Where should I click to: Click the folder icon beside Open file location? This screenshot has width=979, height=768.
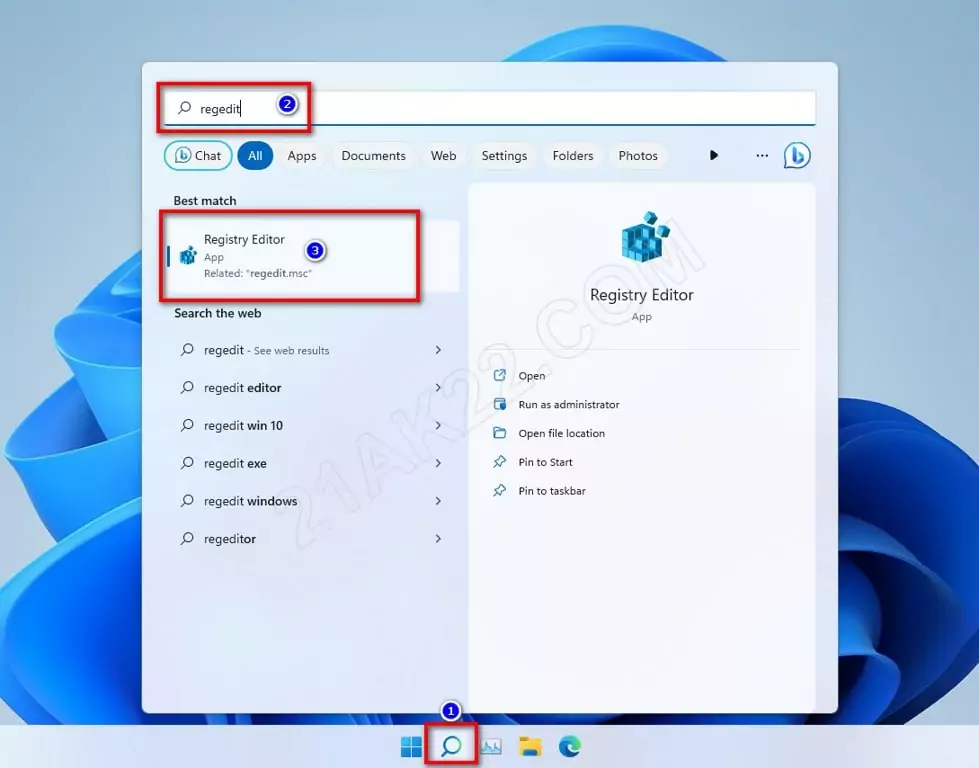pyautogui.click(x=499, y=433)
